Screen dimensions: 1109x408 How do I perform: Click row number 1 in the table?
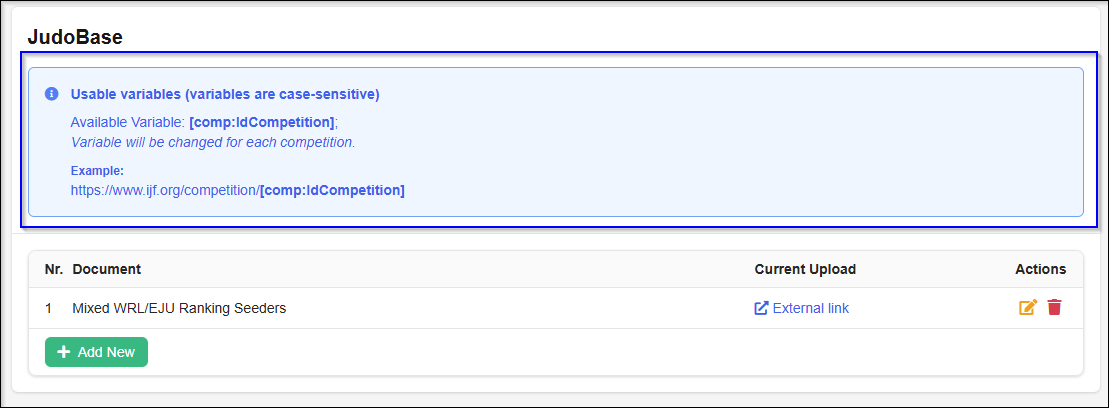click(48, 308)
